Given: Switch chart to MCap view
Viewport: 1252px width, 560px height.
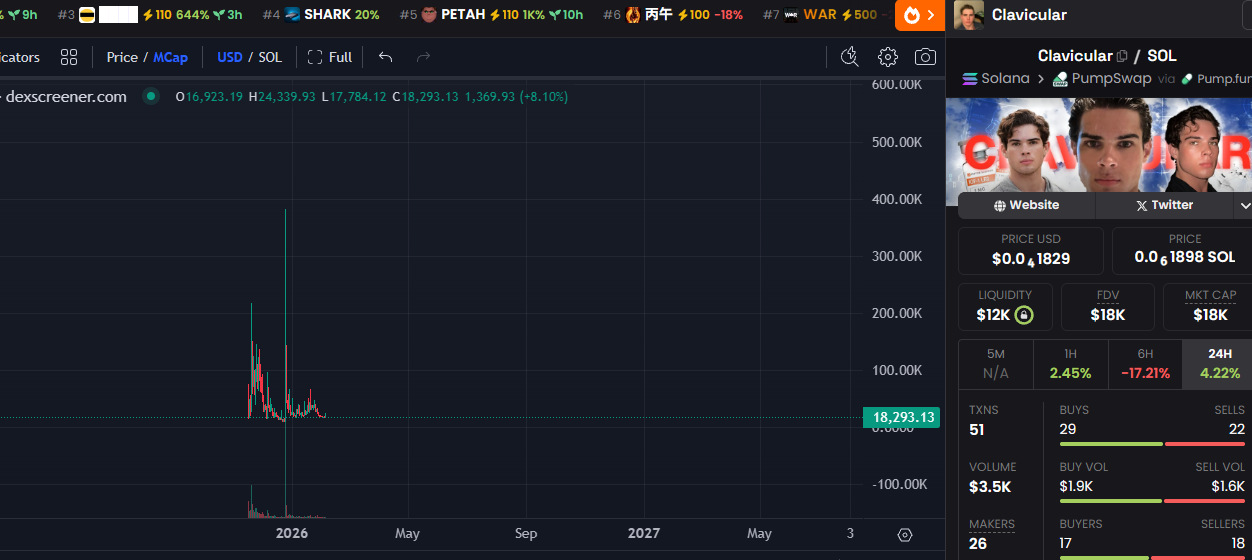Looking at the screenshot, I should click(x=170, y=57).
